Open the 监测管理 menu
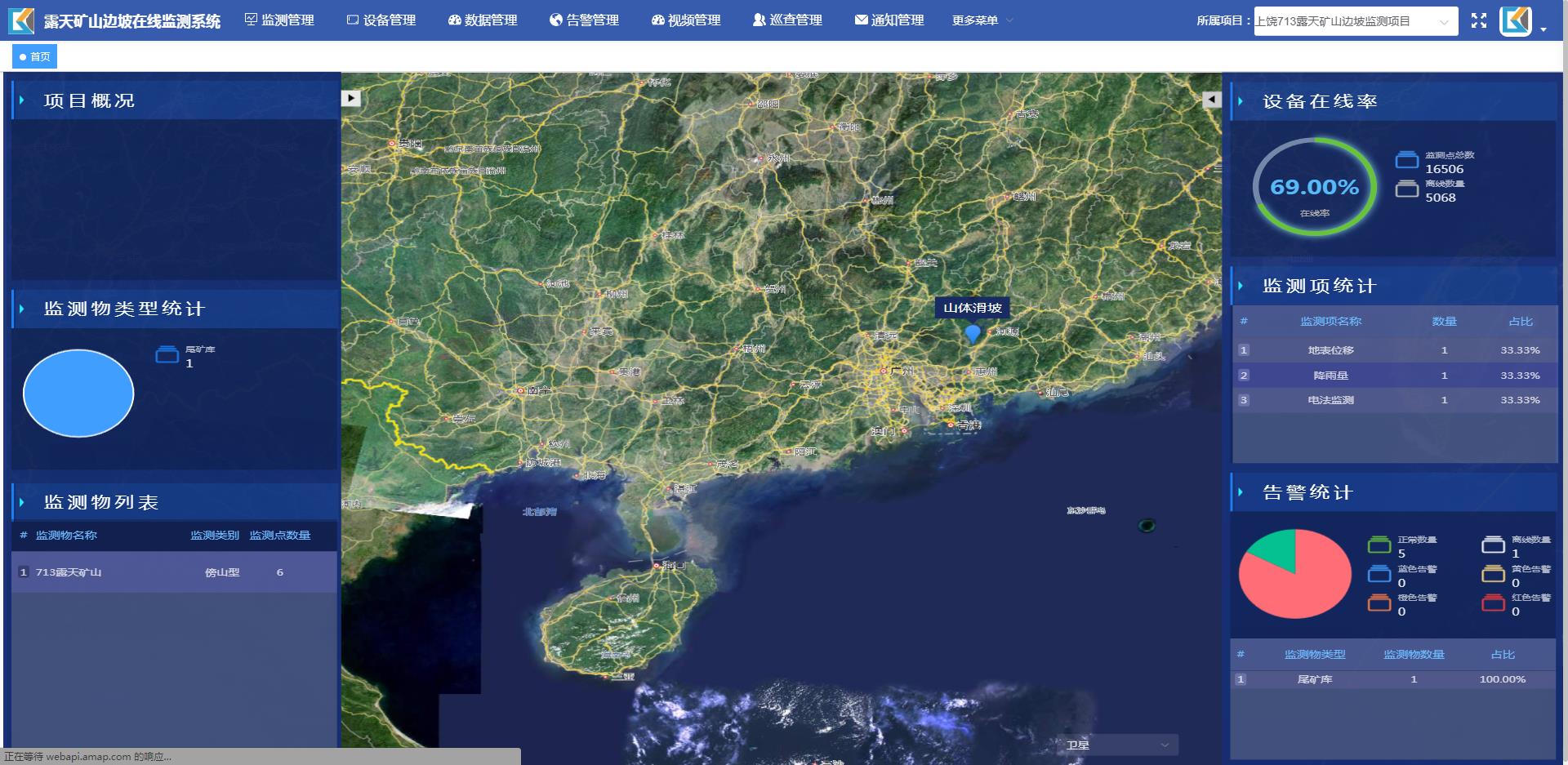This screenshot has width=1568, height=765. click(279, 20)
